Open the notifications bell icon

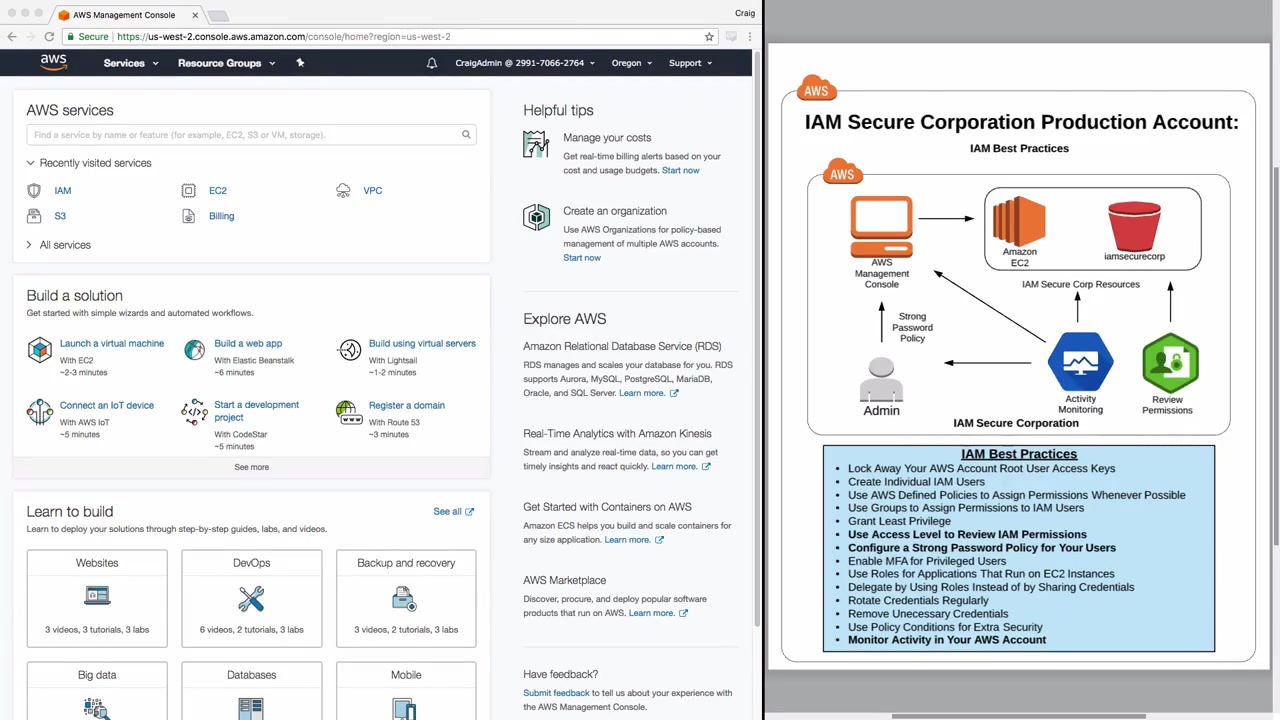pyautogui.click(x=432, y=63)
